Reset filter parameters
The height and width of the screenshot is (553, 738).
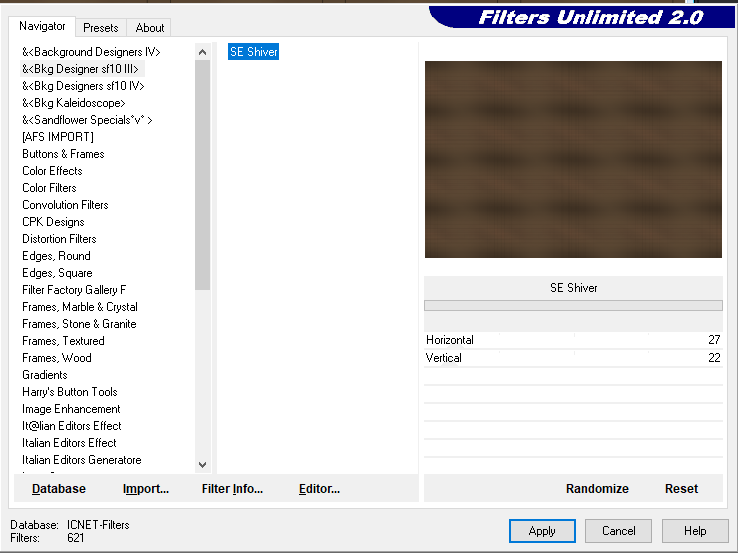[x=681, y=489]
